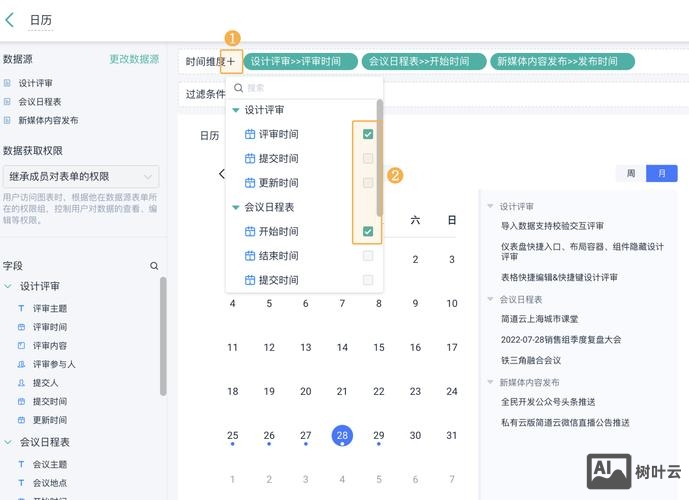Click text-type icon beside 会议地点 field
Image resolution: width=689 pixels, height=500 pixels.
click(21, 483)
